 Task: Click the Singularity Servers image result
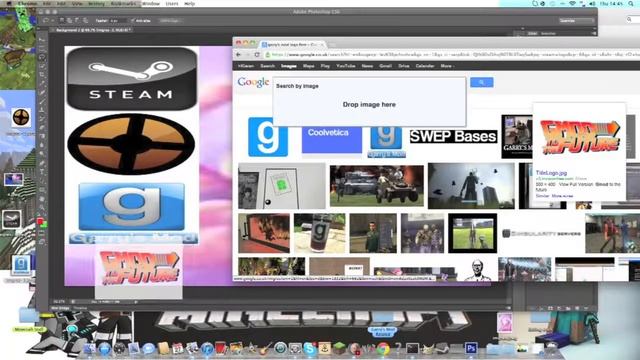tap(541, 233)
